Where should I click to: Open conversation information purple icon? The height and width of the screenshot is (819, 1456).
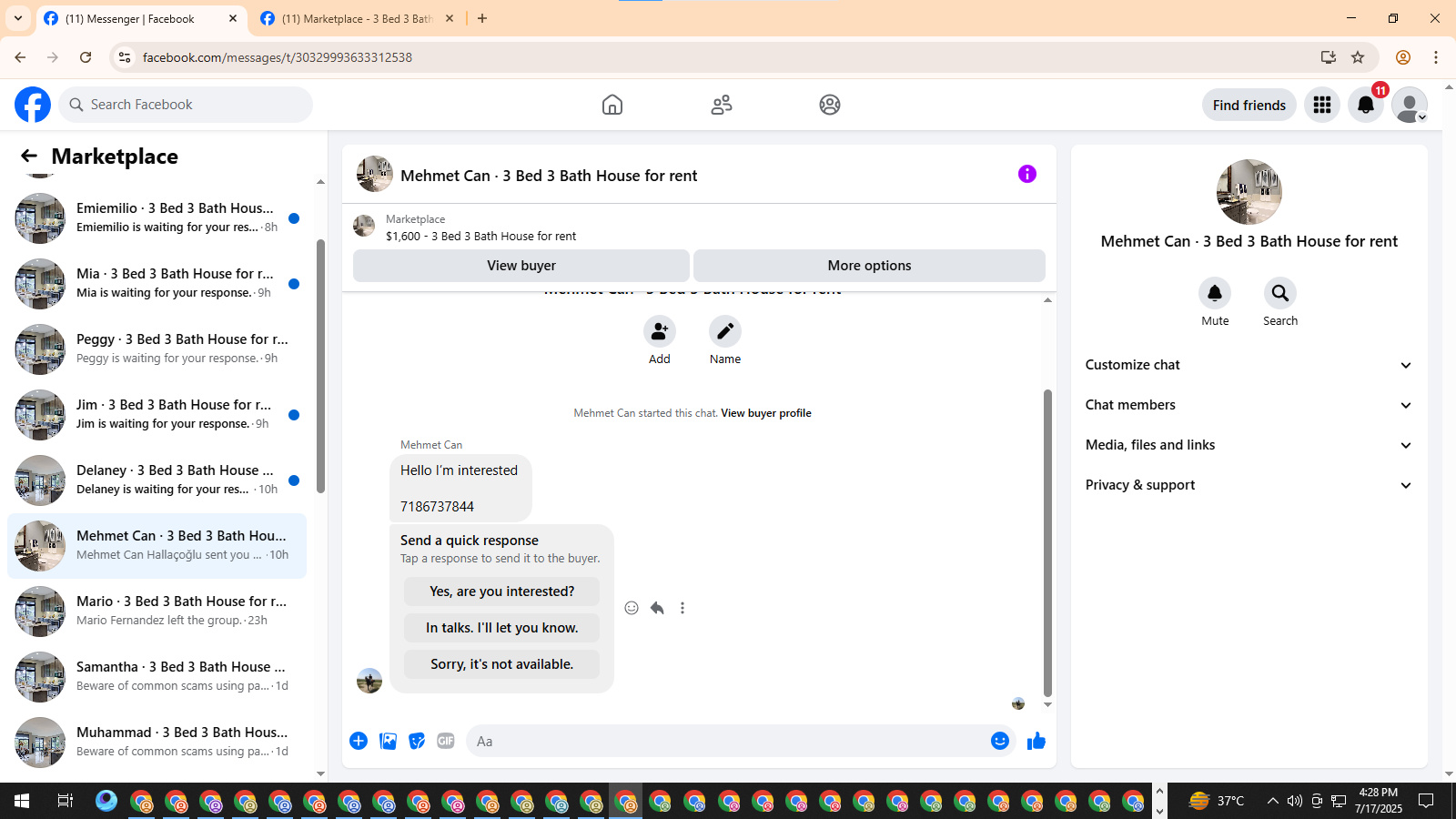(x=1027, y=174)
